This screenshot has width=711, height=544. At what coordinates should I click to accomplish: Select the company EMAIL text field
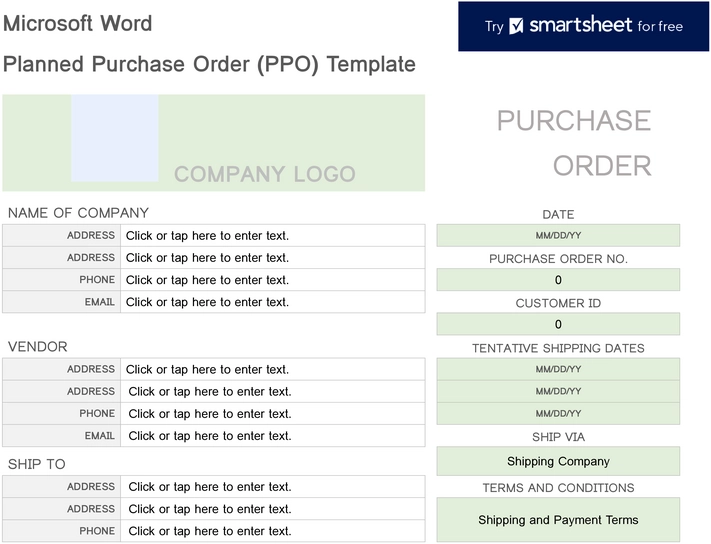coord(272,302)
